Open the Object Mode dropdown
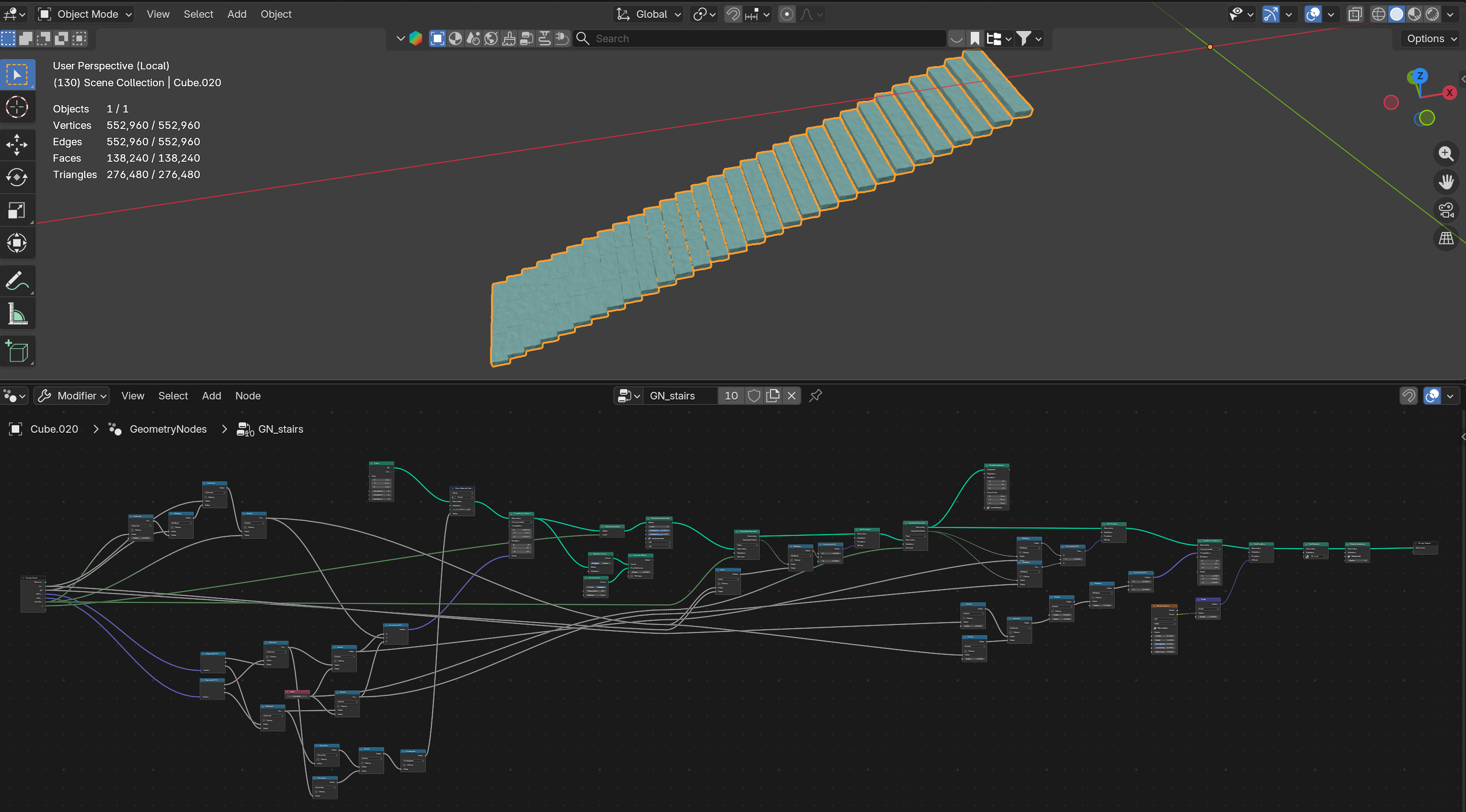Screen dimensions: 1466x812 point(85,14)
